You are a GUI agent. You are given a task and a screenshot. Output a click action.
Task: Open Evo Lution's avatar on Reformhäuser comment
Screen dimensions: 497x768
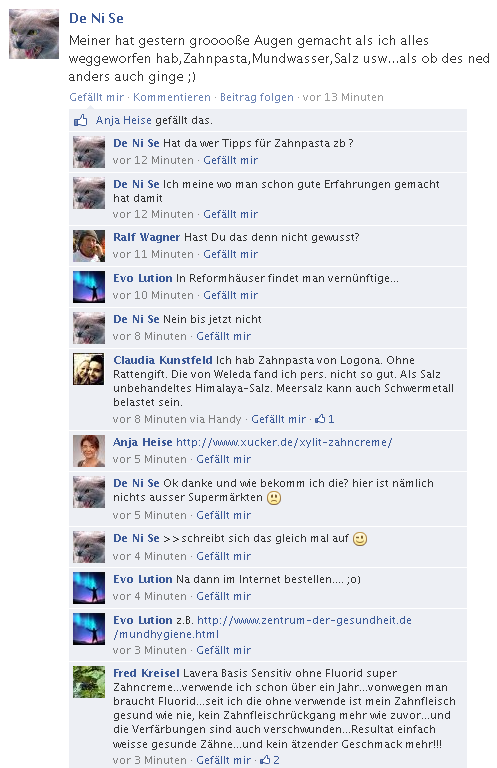coord(89,287)
